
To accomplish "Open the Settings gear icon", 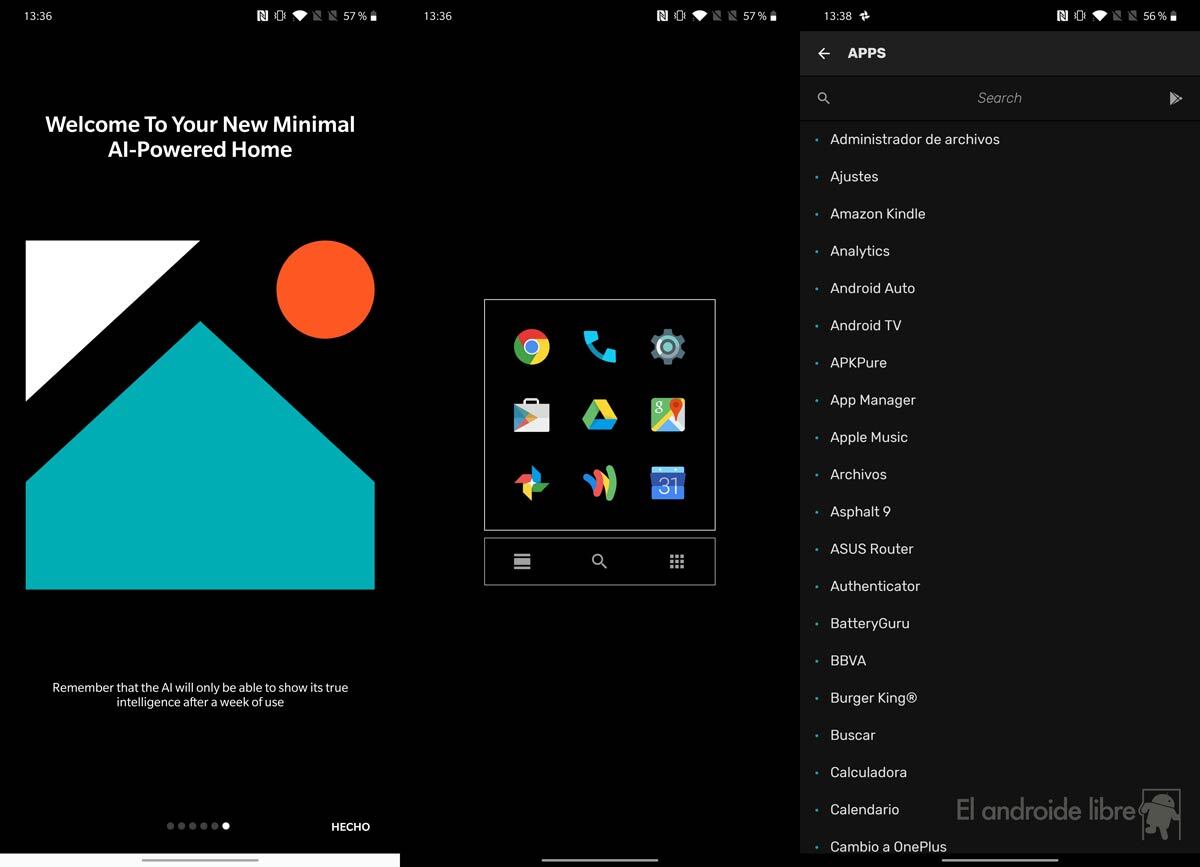I will click(667, 347).
